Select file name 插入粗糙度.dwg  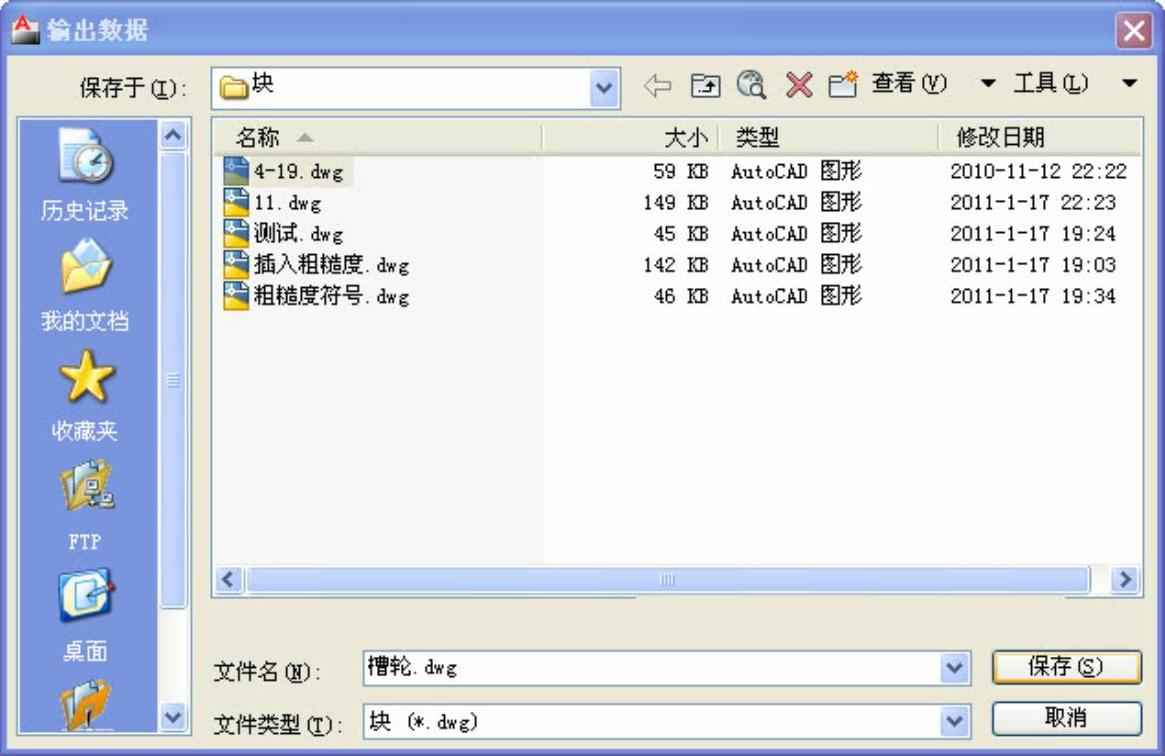pos(331,265)
